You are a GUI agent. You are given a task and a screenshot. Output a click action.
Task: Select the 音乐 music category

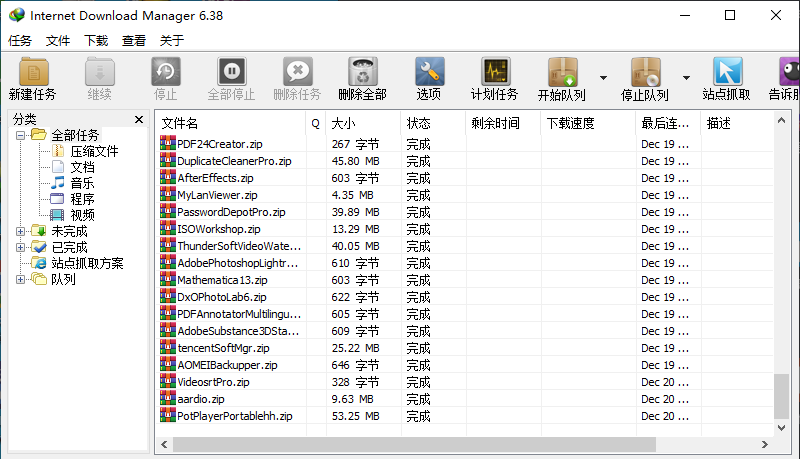82,183
